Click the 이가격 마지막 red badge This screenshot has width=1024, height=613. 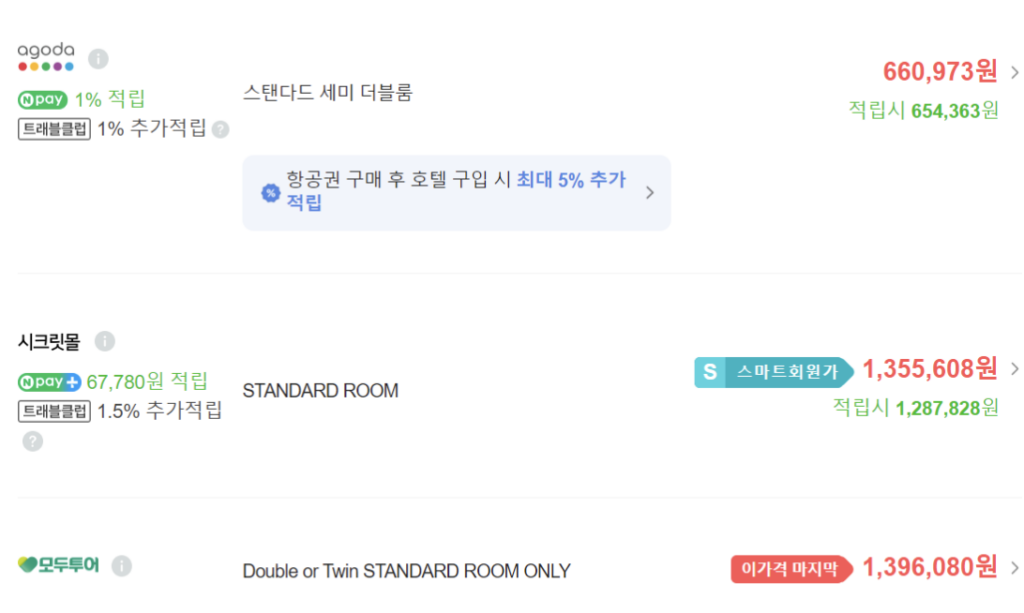790,570
